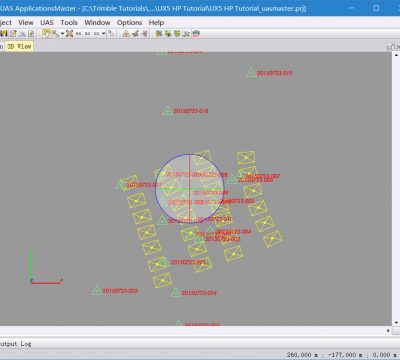This screenshot has height=360, width=400.
Task: Click the edit project pencil icon
Action: (x=13, y=33)
